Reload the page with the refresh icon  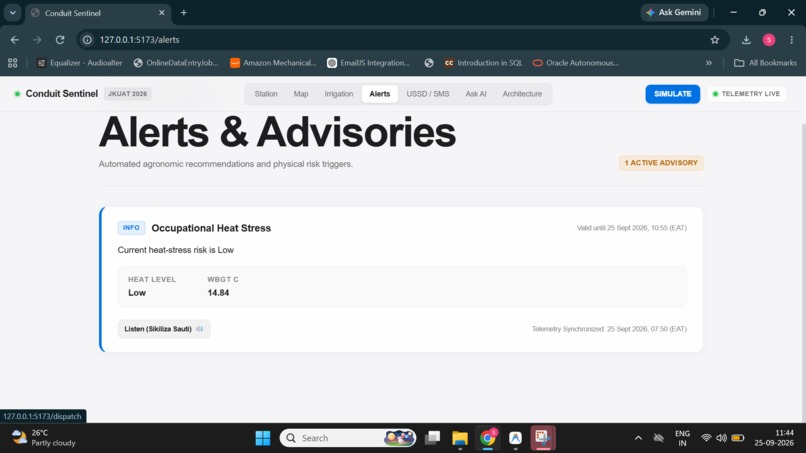[x=60, y=40]
